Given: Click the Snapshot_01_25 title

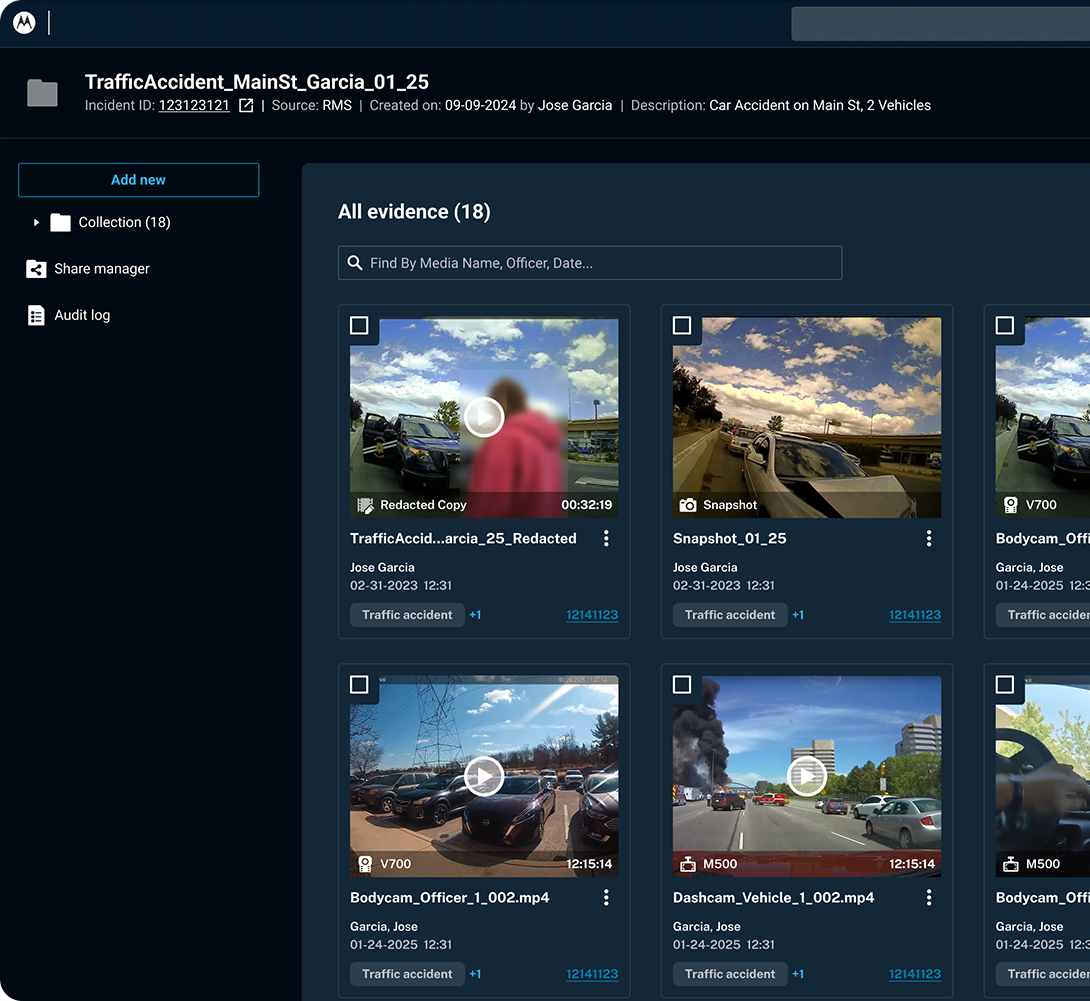Looking at the screenshot, I should [x=729, y=539].
